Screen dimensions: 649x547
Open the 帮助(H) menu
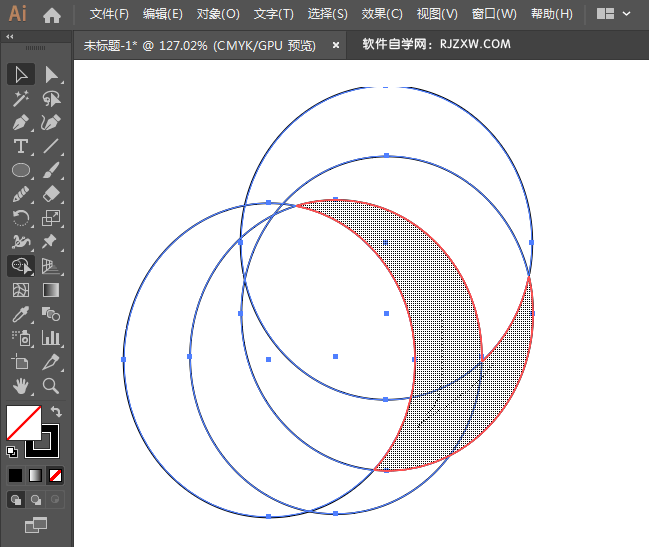pos(552,14)
